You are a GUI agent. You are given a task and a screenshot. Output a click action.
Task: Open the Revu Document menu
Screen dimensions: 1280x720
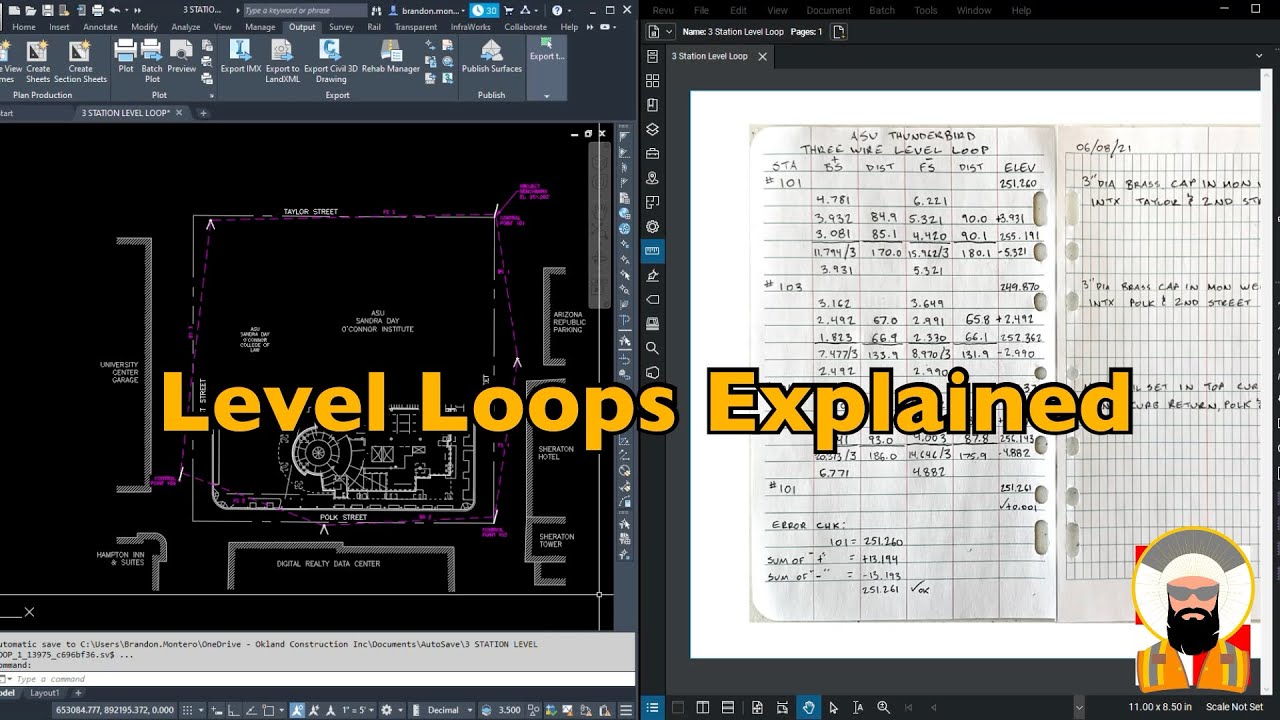pyautogui.click(x=828, y=10)
